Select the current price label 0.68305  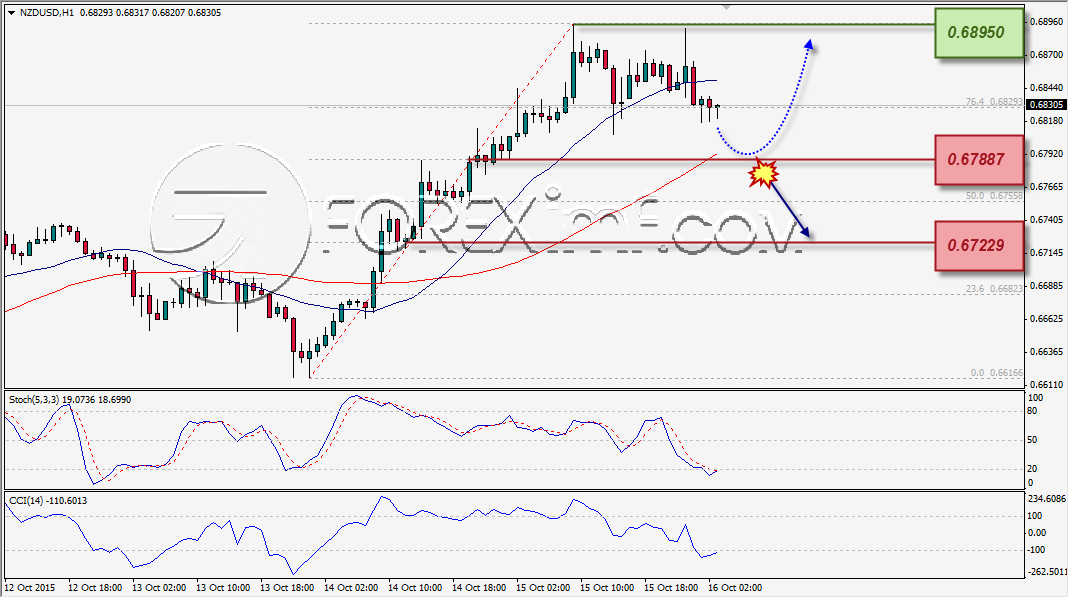(1045, 105)
